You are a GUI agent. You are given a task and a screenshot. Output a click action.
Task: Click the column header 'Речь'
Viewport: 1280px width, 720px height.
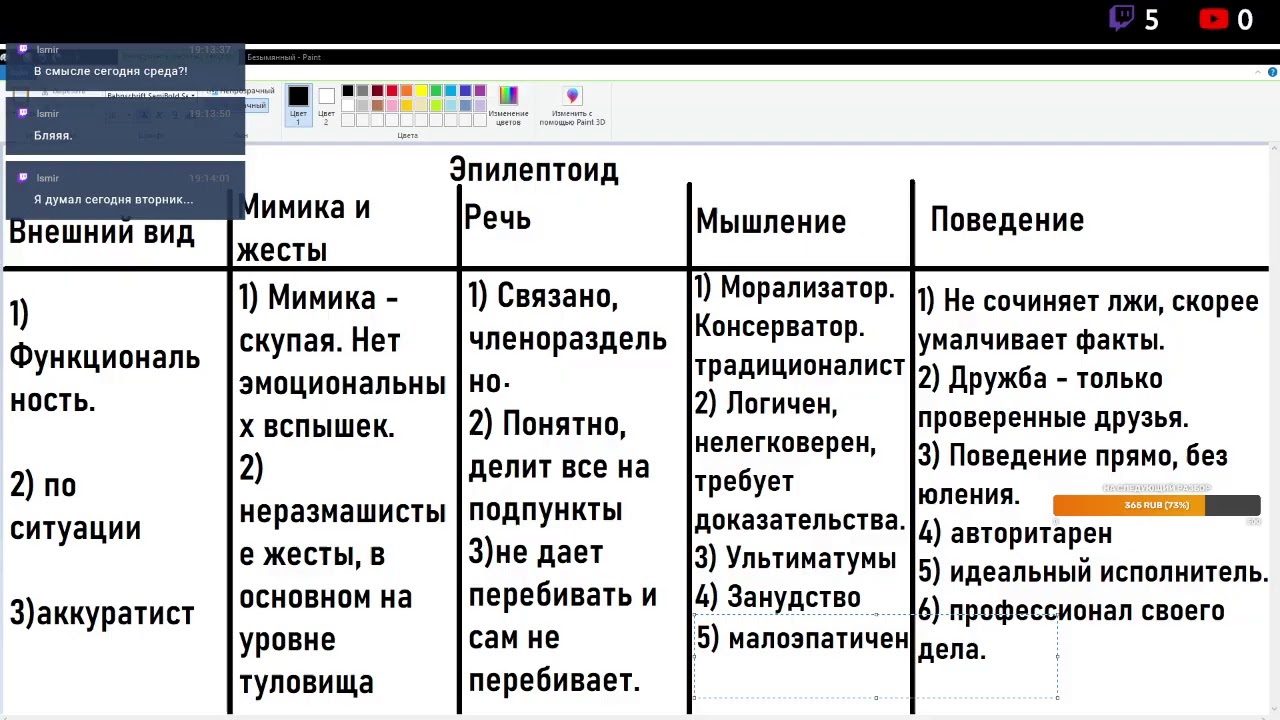coord(497,218)
